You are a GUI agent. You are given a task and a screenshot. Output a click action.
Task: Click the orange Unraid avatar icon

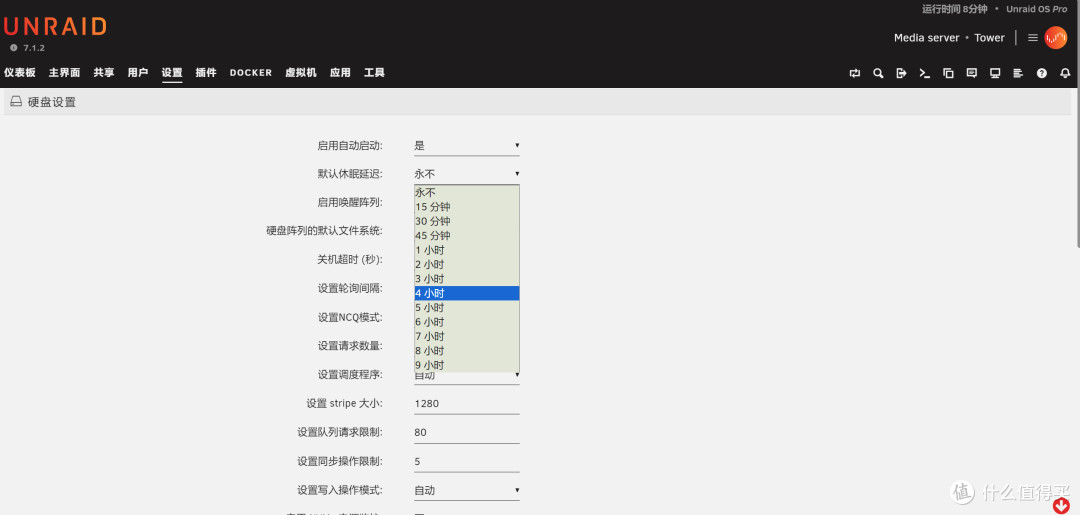1055,38
